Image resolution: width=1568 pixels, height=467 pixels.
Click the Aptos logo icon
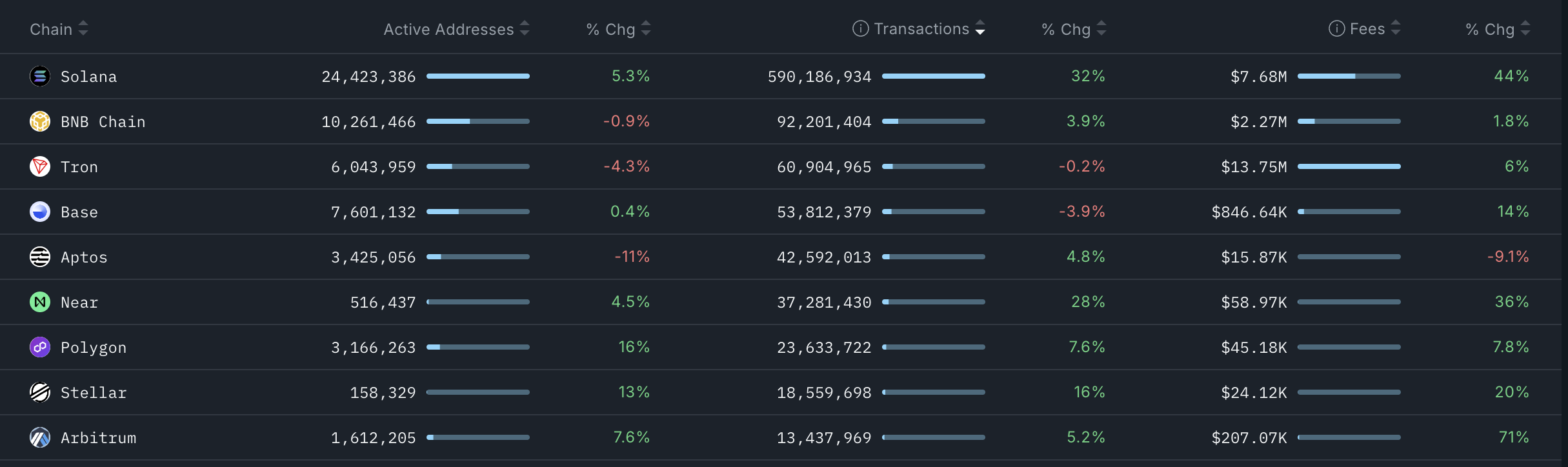[x=40, y=257]
